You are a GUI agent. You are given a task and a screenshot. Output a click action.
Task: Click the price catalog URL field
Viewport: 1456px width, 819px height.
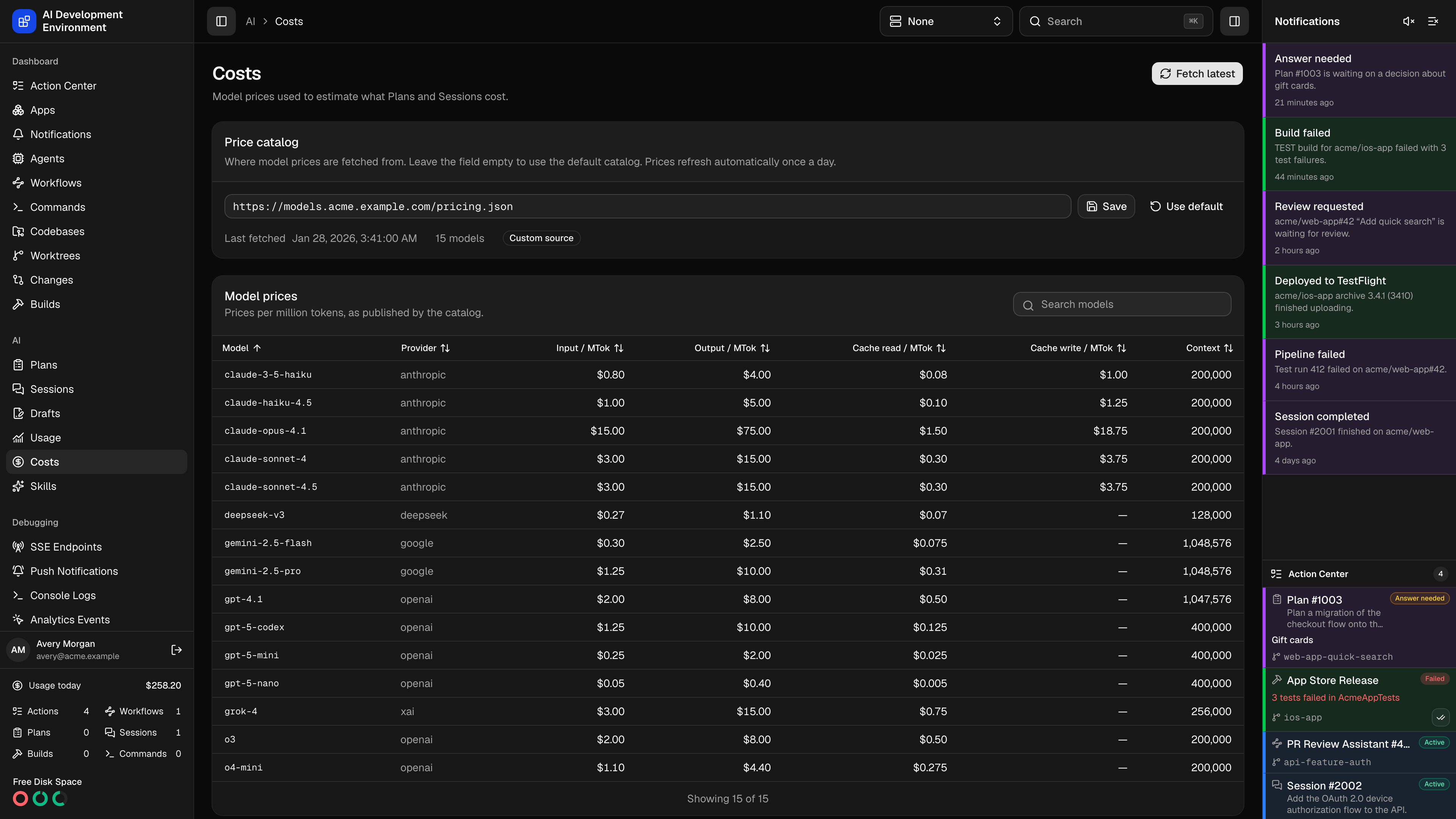(x=647, y=206)
